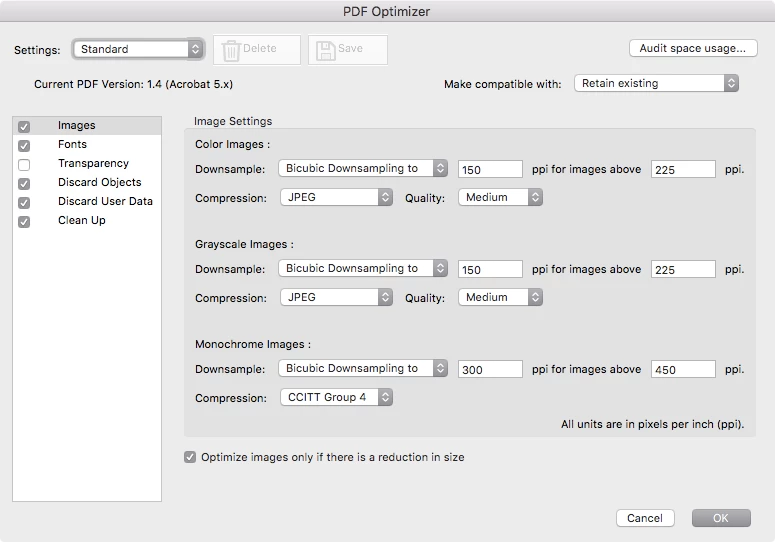Uncheck the Images checkbox

pyautogui.click(x=24, y=126)
